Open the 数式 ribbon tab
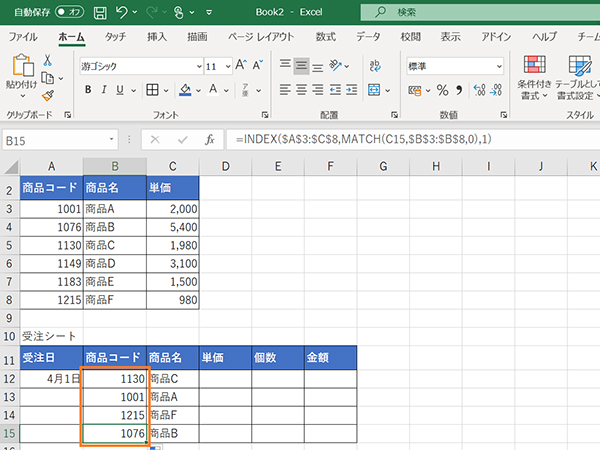Image resolution: width=600 pixels, height=450 pixels. point(325,37)
